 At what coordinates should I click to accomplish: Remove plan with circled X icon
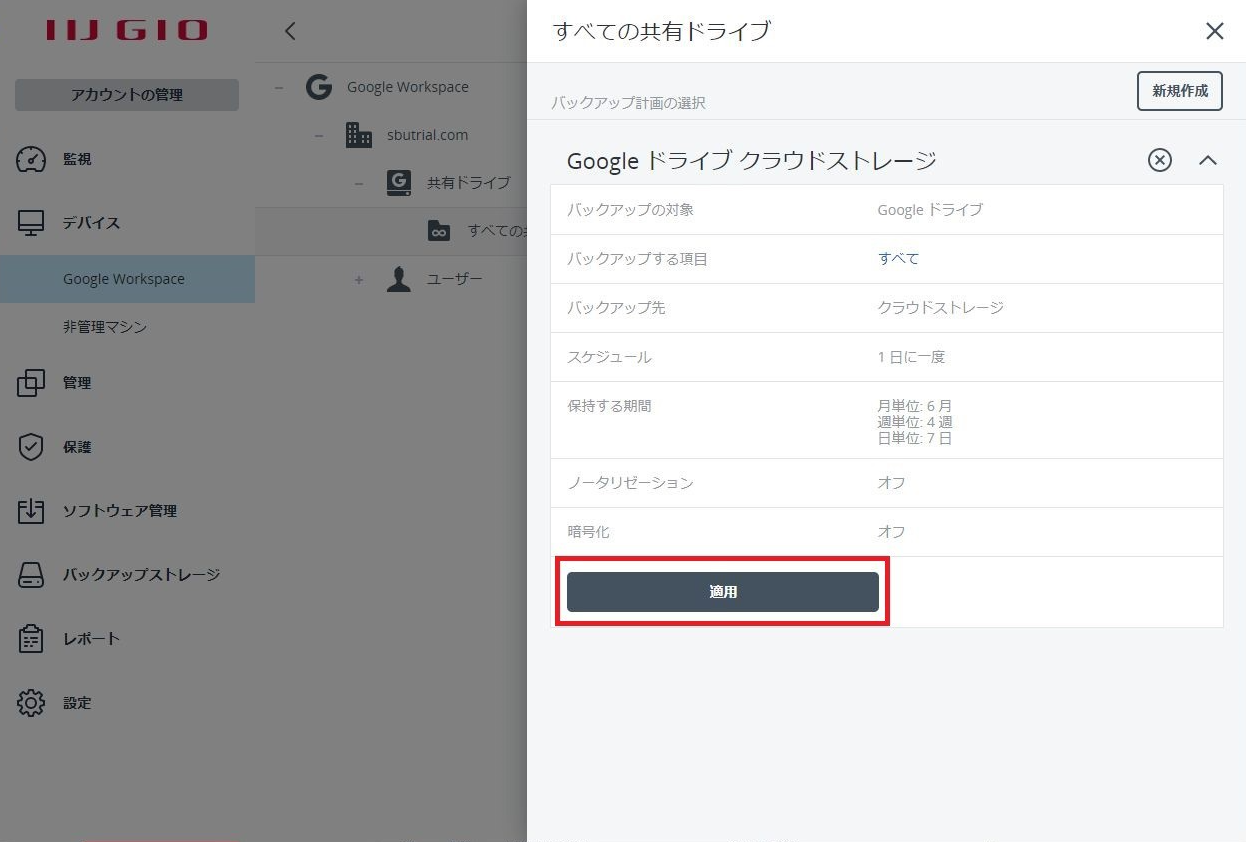(x=1159, y=160)
